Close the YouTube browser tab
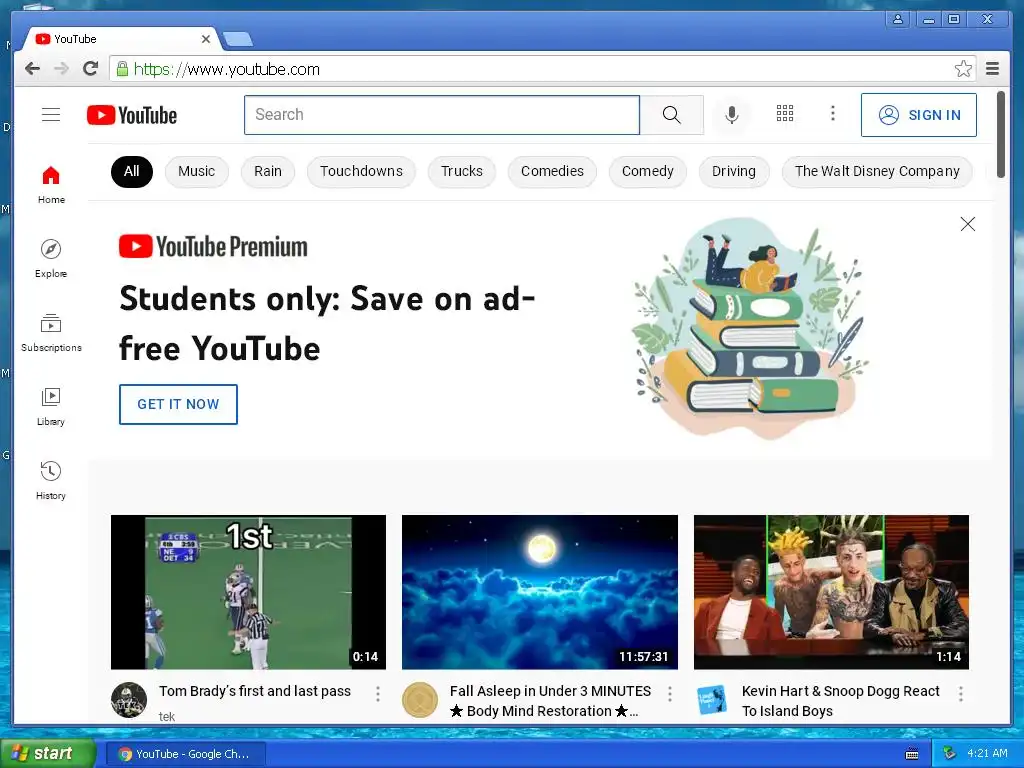This screenshot has height=768, width=1024. (206, 39)
